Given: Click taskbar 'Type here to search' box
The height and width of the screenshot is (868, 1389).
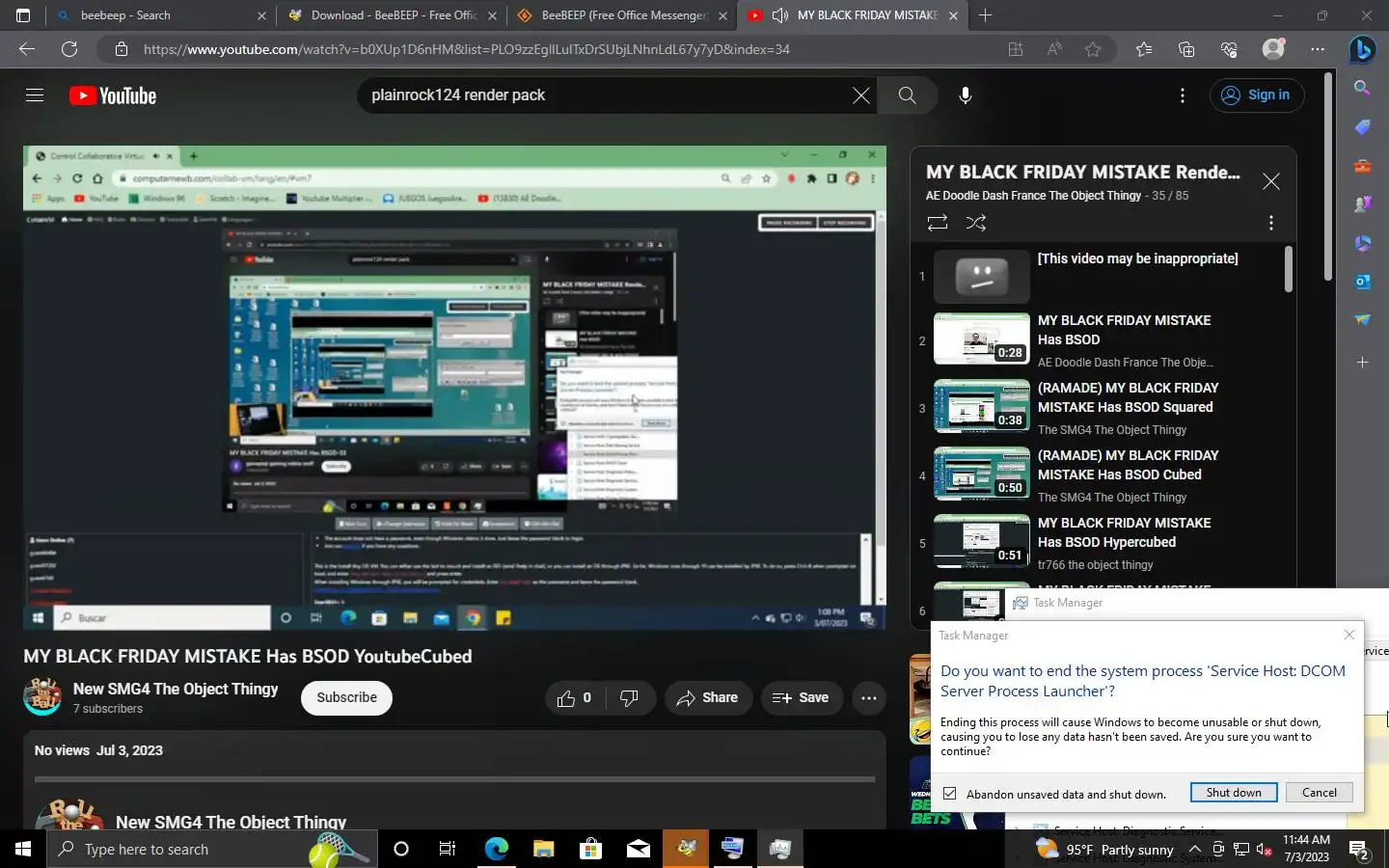Looking at the screenshot, I should tap(212, 849).
